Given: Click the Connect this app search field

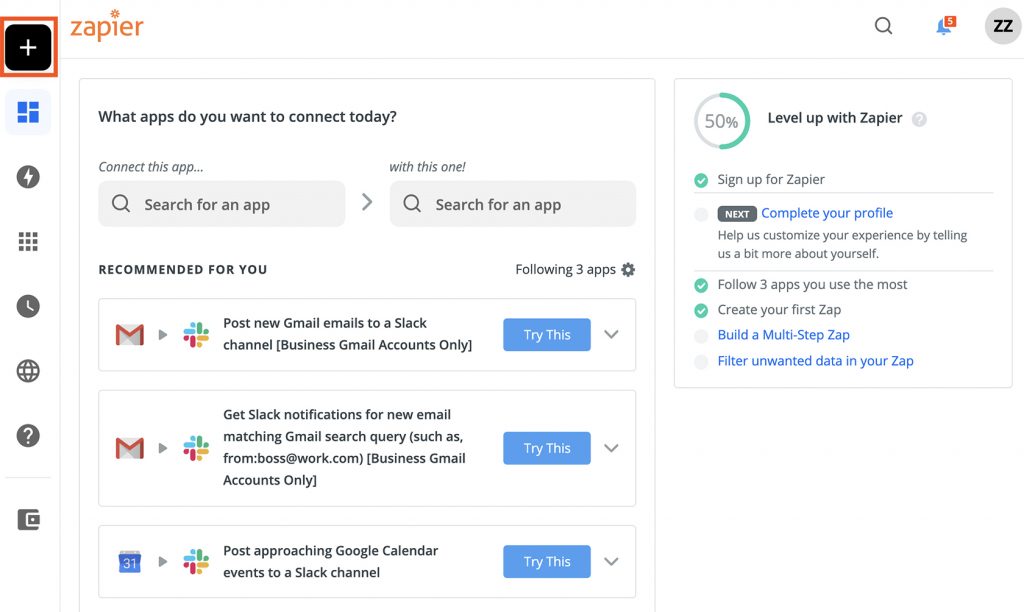Looking at the screenshot, I should click(221, 204).
